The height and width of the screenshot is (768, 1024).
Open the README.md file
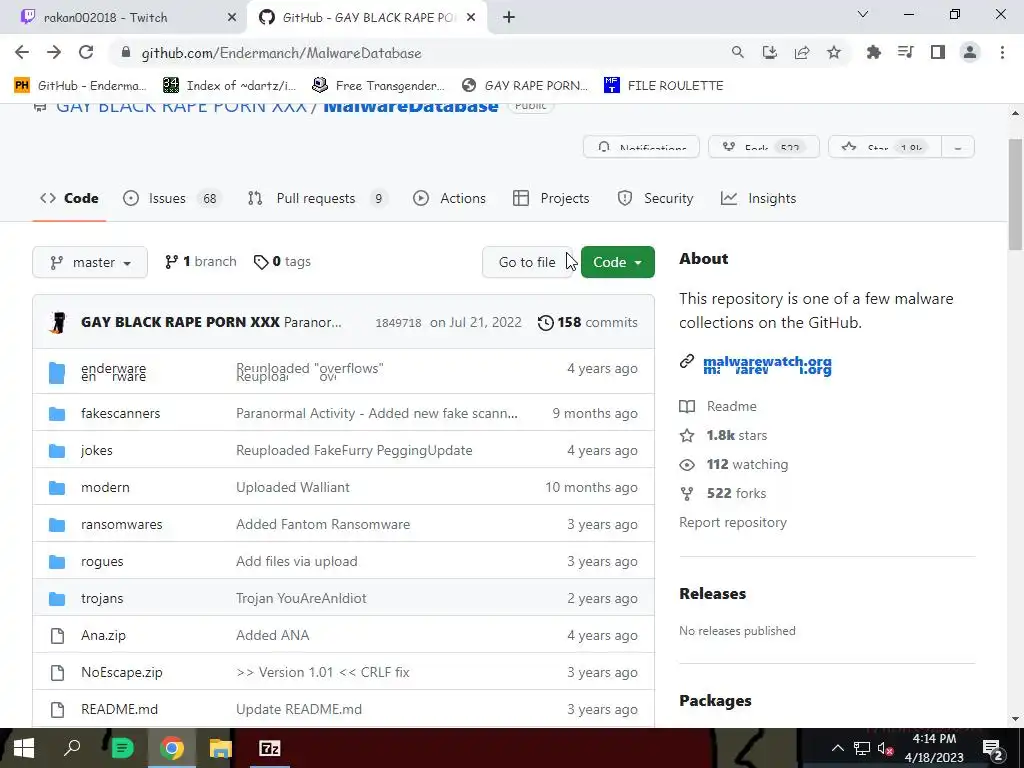120,710
